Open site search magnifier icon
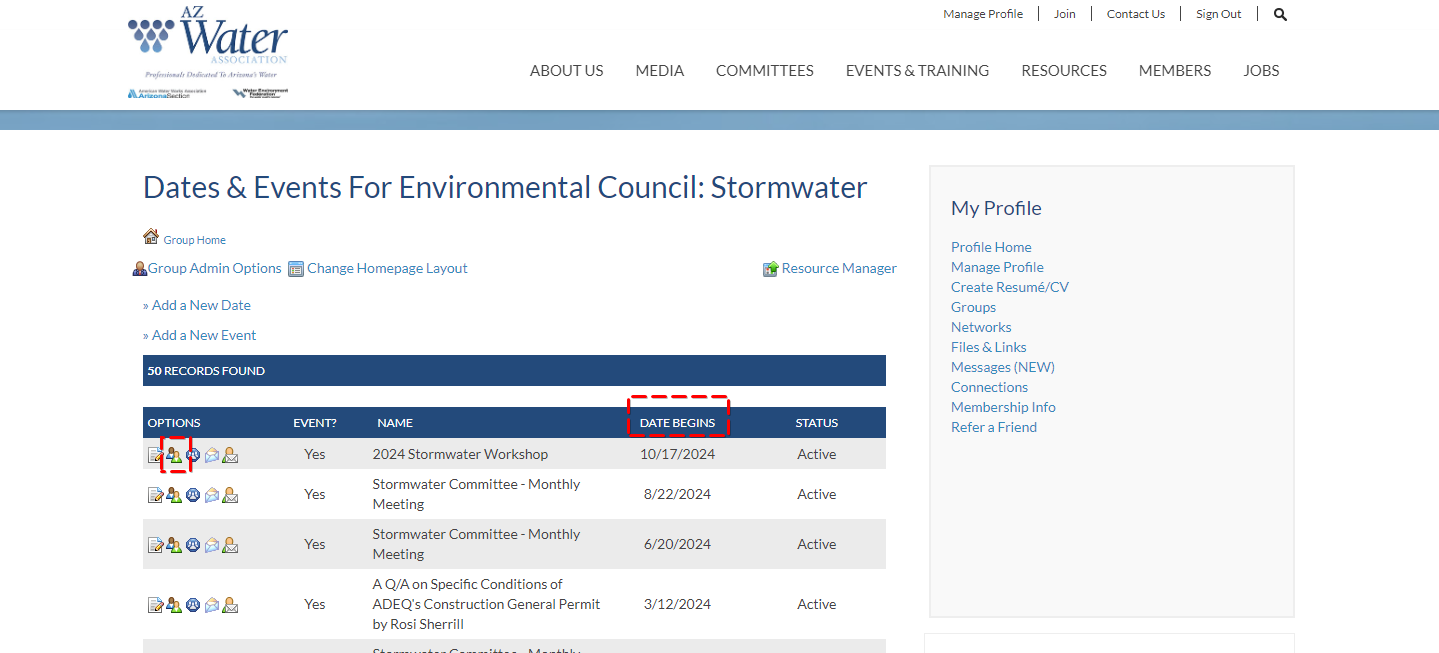Screen dimensions: 1439x653 (x=1281, y=14)
